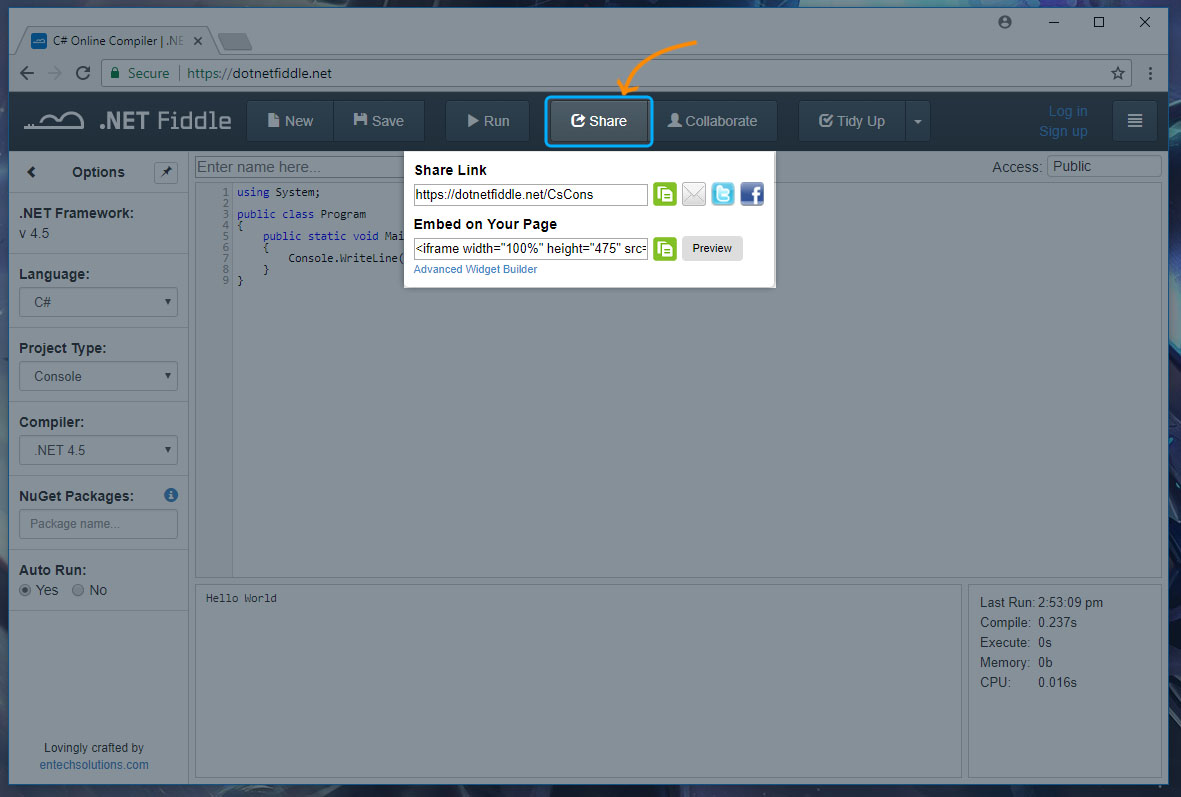The width and height of the screenshot is (1181, 797).
Task: Focus the Share Link URL field
Action: [x=530, y=194]
